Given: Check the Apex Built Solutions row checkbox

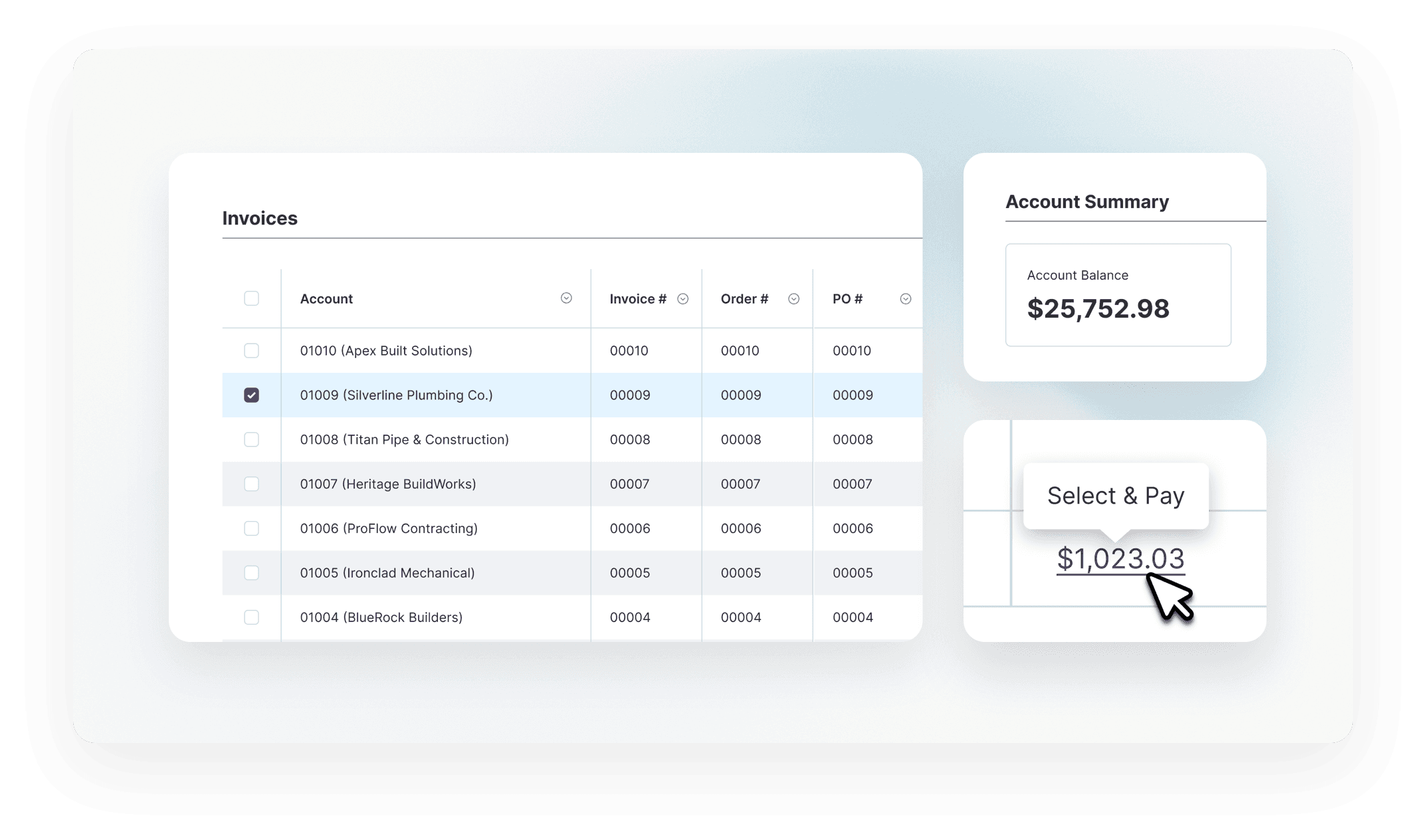Looking at the screenshot, I should click(251, 350).
